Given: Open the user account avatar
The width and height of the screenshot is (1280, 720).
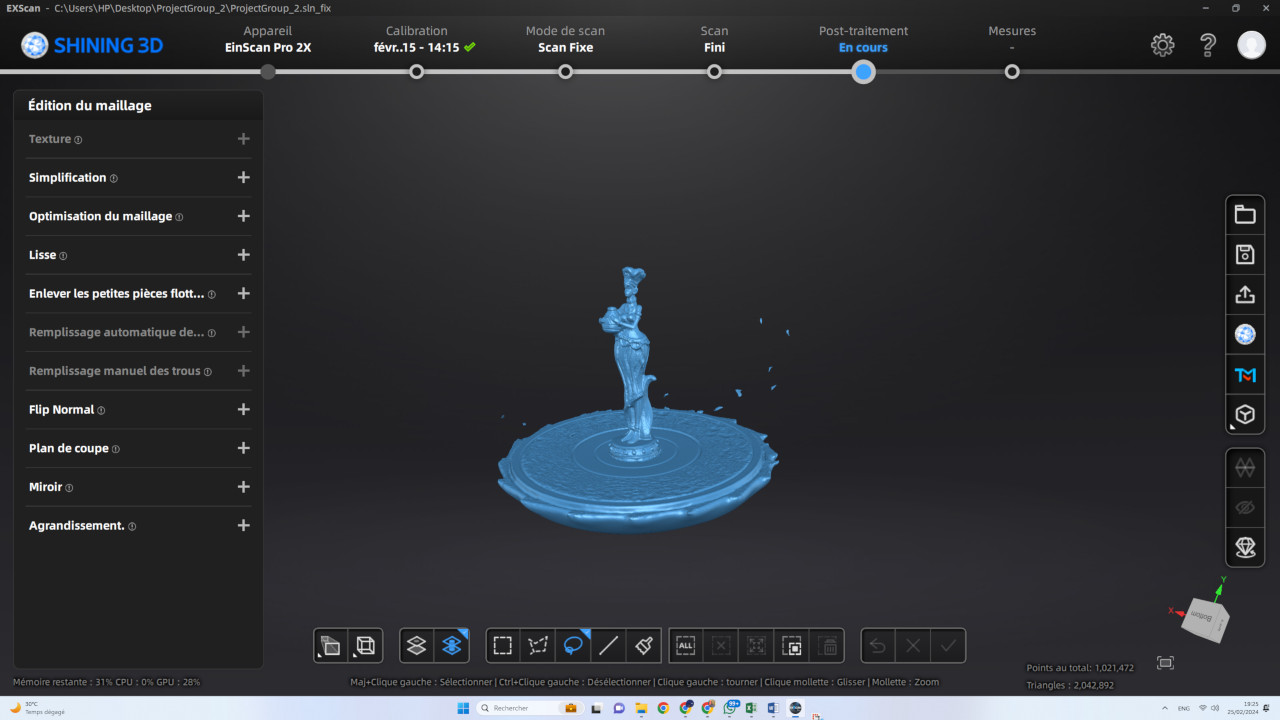Looking at the screenshot, I should (x=1251, y=45).
